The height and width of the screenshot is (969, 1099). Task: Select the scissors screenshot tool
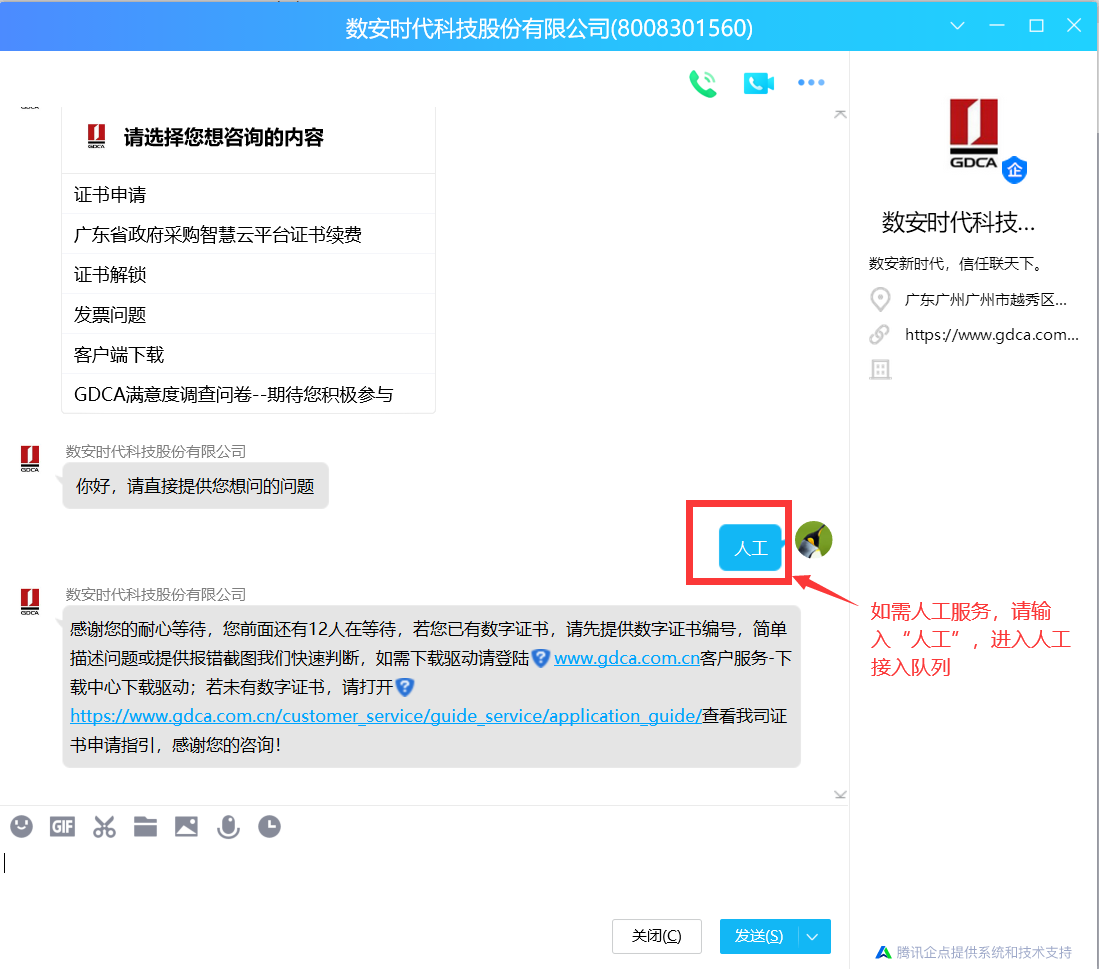(104, 827)
